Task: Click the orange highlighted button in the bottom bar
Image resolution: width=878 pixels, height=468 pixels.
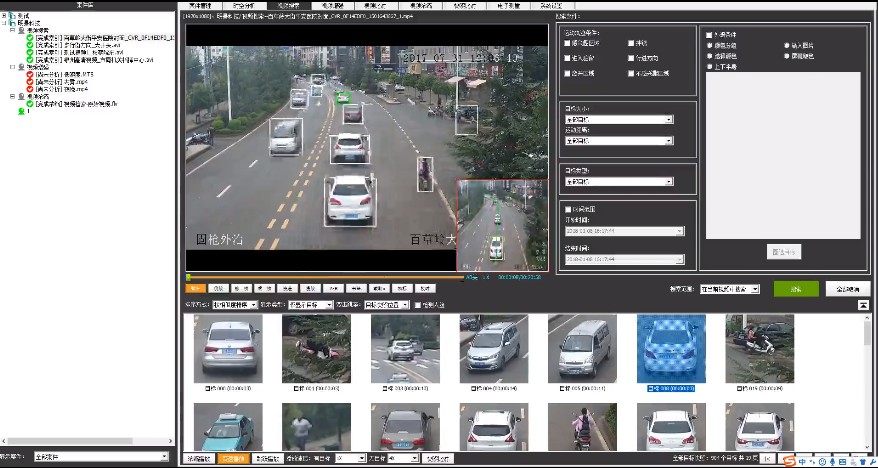Action: point(234,458)
